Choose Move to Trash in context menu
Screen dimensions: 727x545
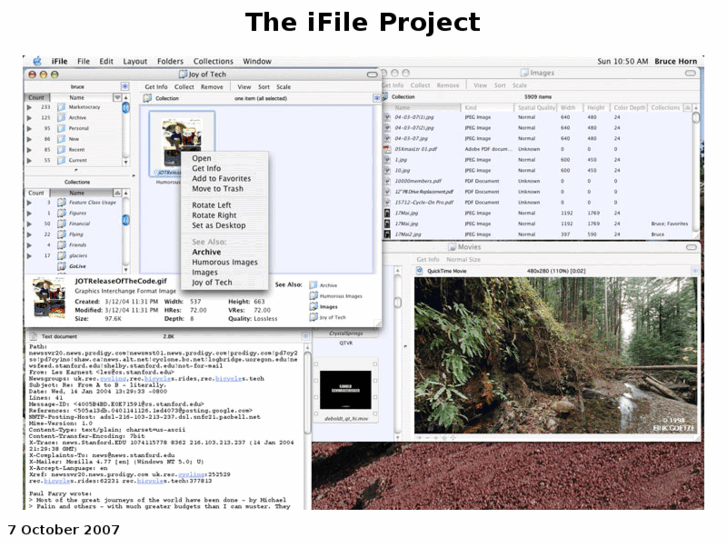click(x=217, y=189)
